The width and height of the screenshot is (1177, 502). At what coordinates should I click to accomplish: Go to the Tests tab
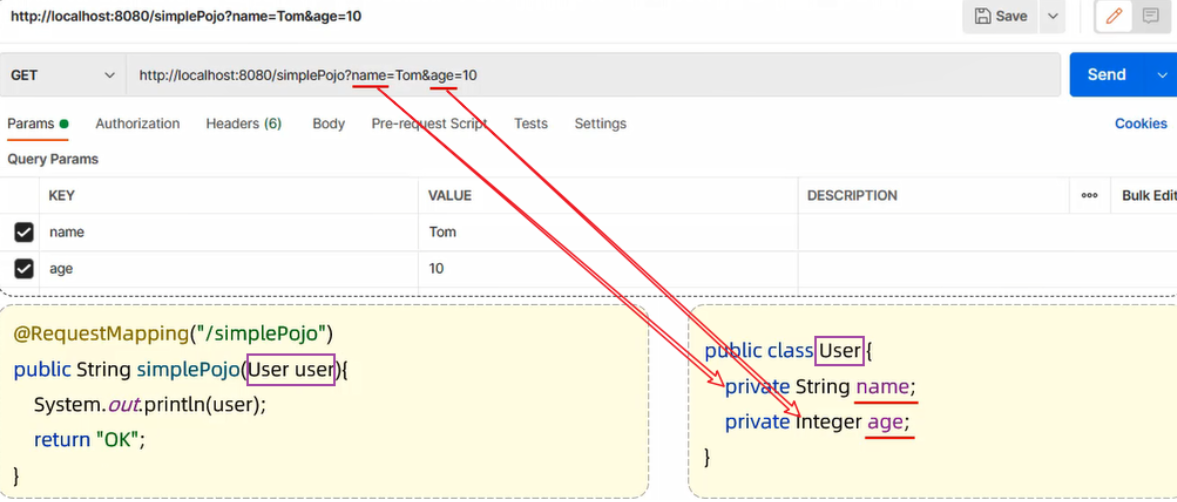[531, 124]
